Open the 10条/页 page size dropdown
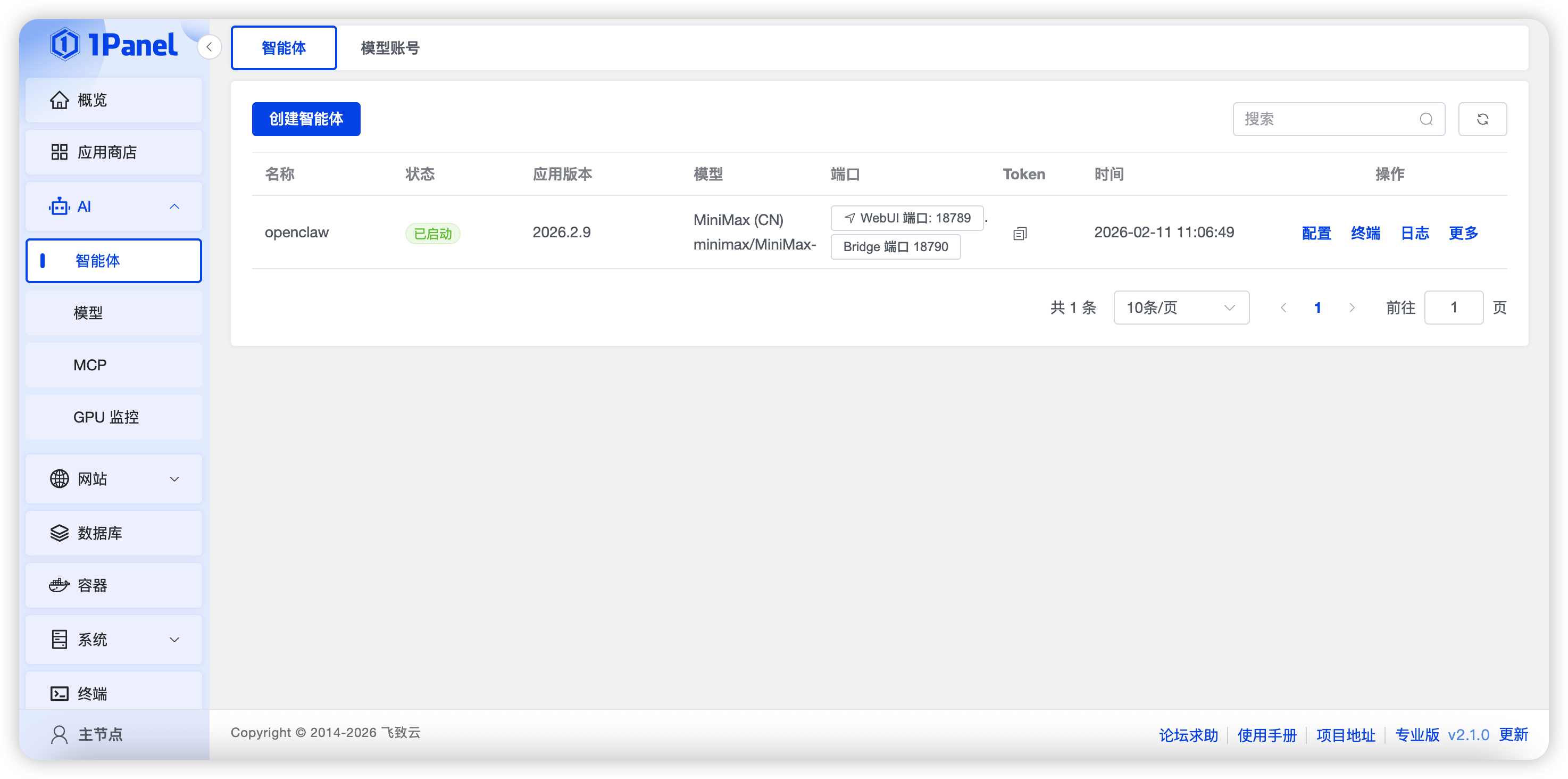1568x779 pixels. pos(1180,308)
